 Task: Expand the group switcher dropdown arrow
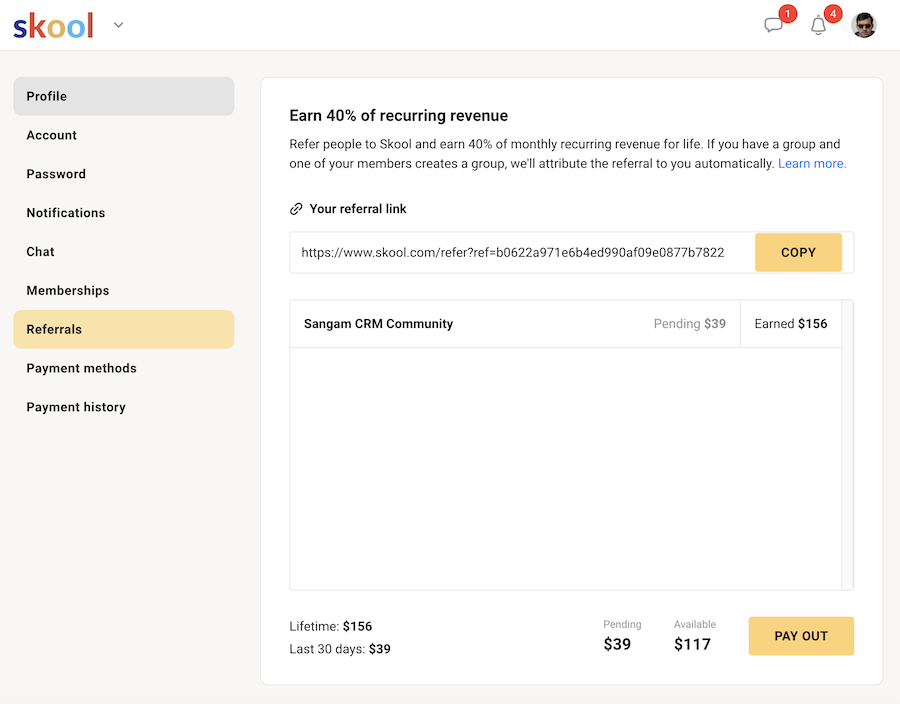click(x=118, y=25)
